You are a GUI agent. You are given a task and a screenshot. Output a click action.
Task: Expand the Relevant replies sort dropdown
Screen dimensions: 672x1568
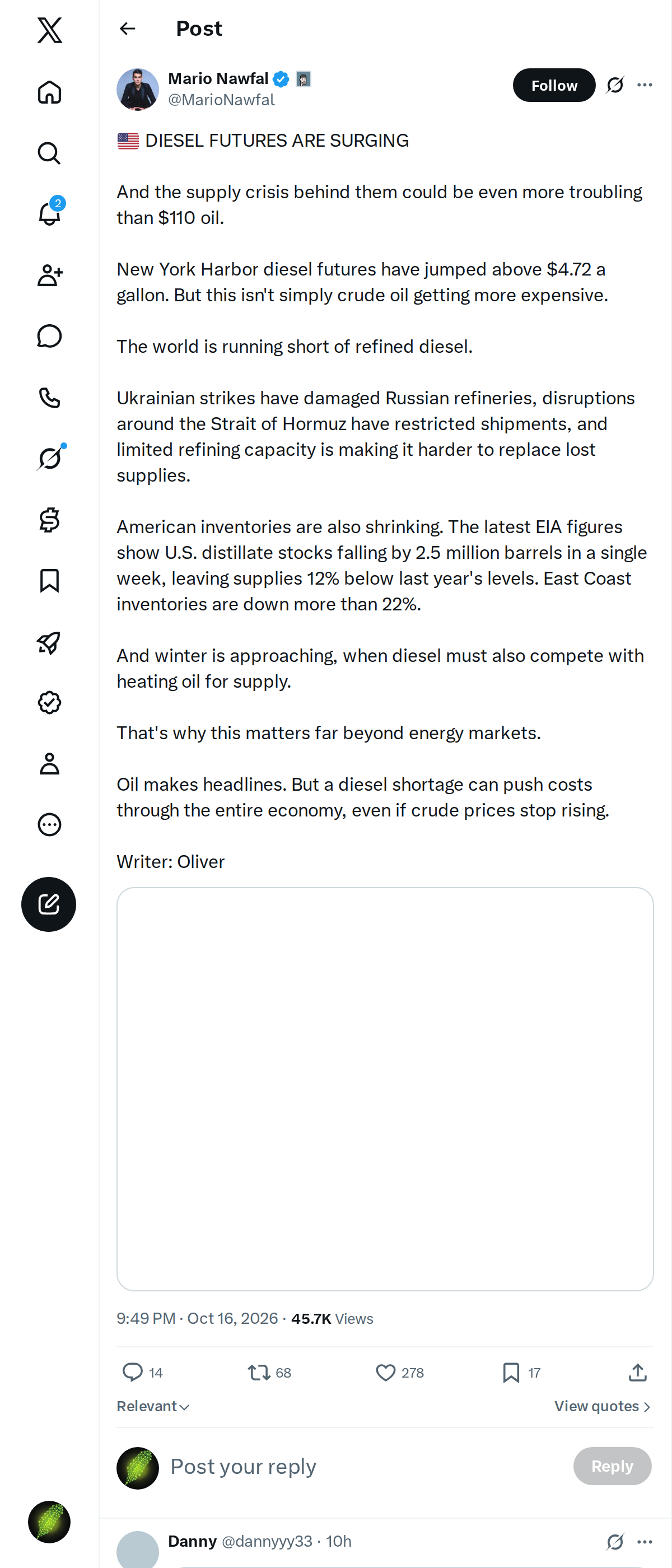click(x=153, y=1406)
